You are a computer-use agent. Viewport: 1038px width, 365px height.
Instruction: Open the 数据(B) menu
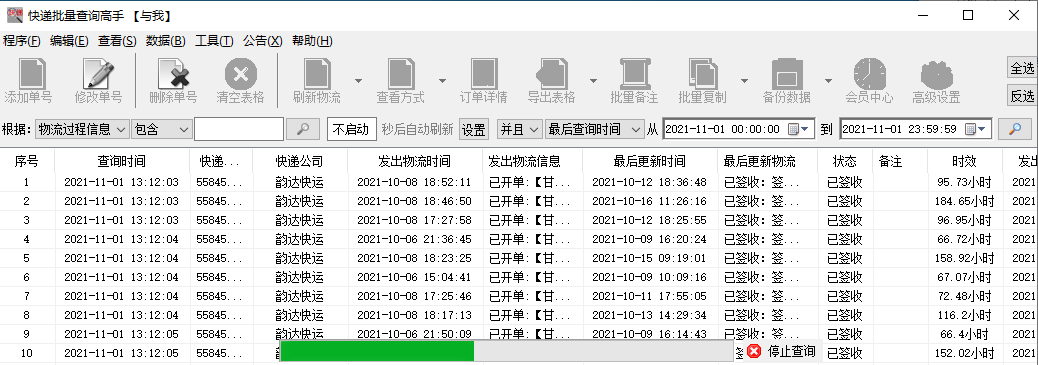pos(165,41)
